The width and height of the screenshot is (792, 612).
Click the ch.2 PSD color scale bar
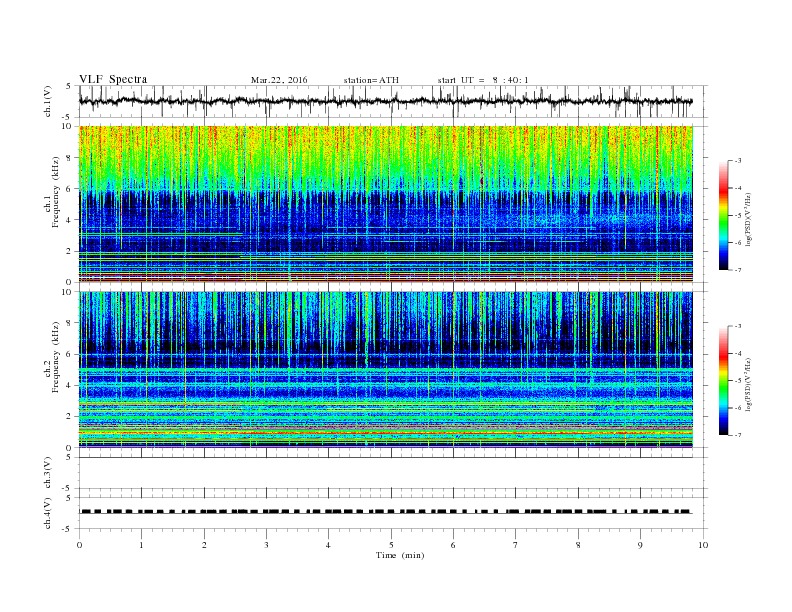click(723, 381)
